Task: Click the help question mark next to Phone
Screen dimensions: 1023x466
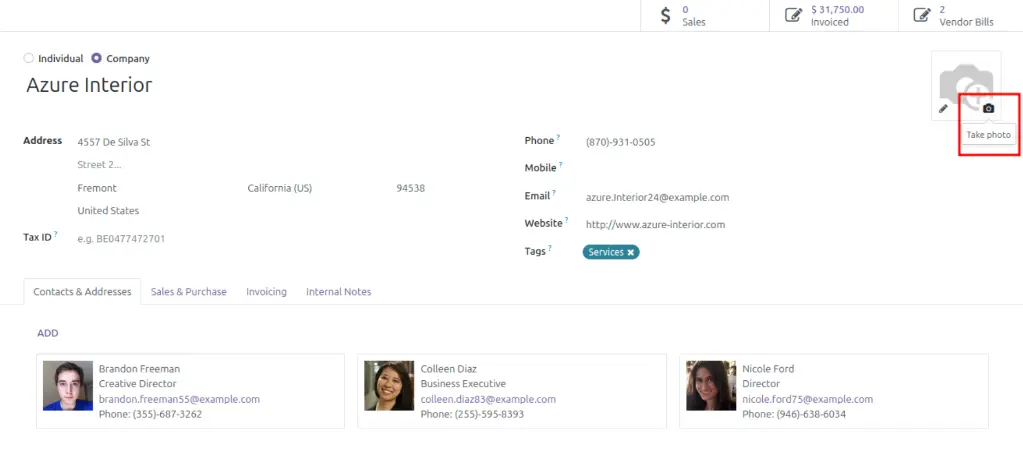Action: [558, 138]
